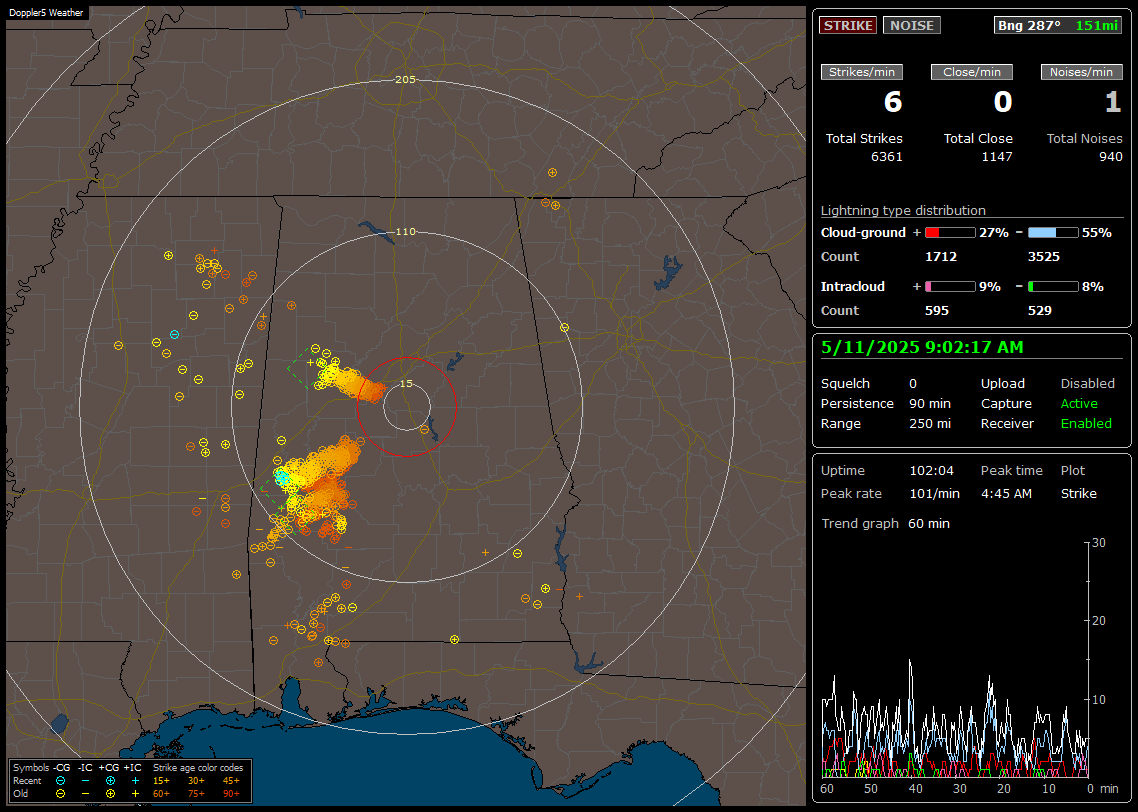Click the 45+ strike age color code

coord(231,781)
